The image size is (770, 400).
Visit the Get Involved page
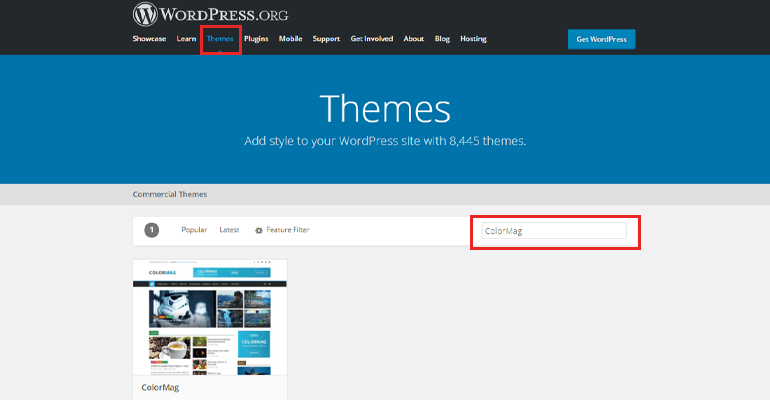click(x=372, y=39)
